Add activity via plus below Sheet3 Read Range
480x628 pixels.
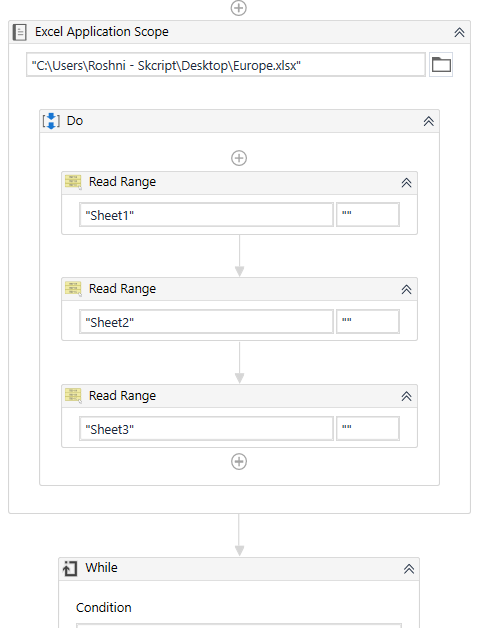239,461
